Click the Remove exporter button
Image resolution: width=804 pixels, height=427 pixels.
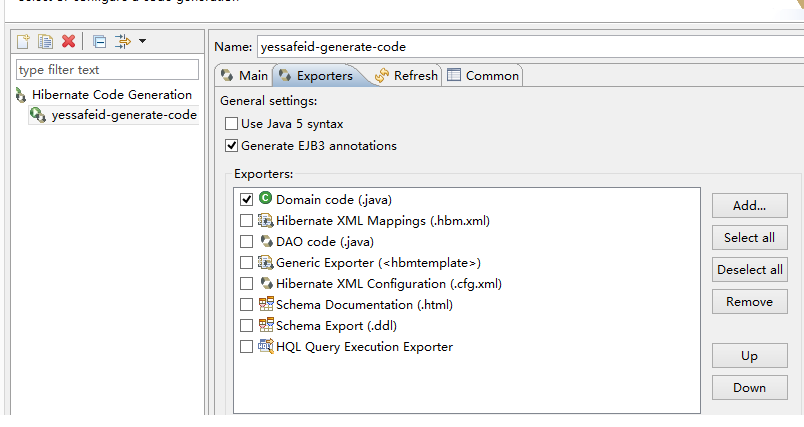749,302
